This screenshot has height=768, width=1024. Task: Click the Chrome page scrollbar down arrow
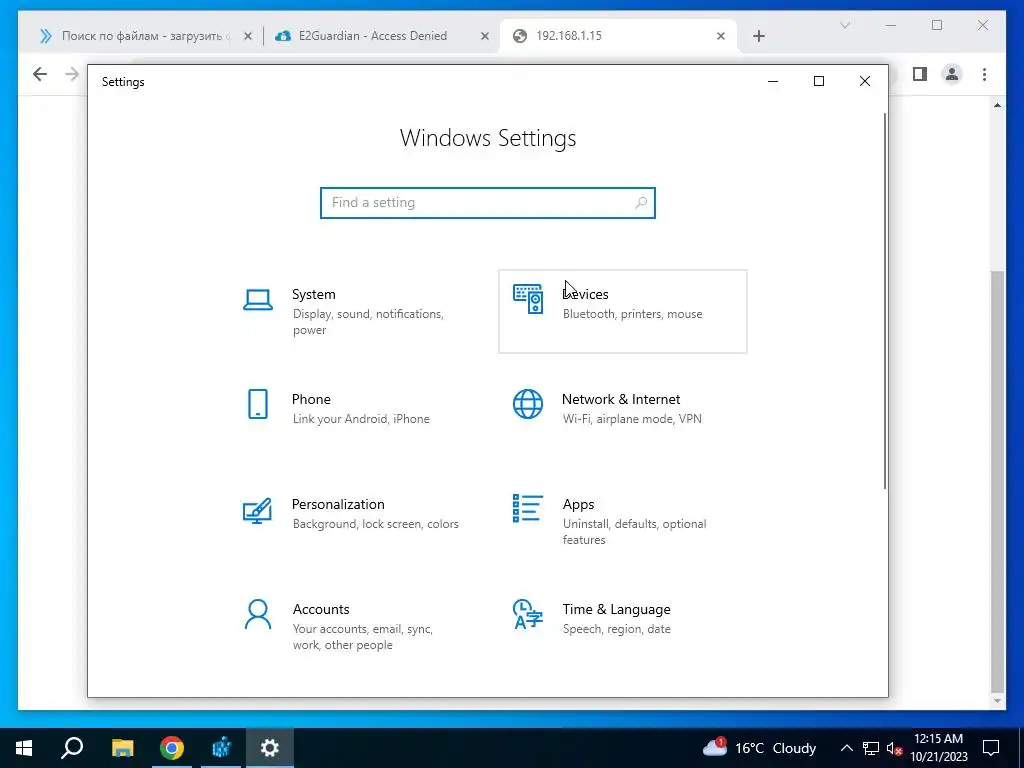(x=997, y=701)
